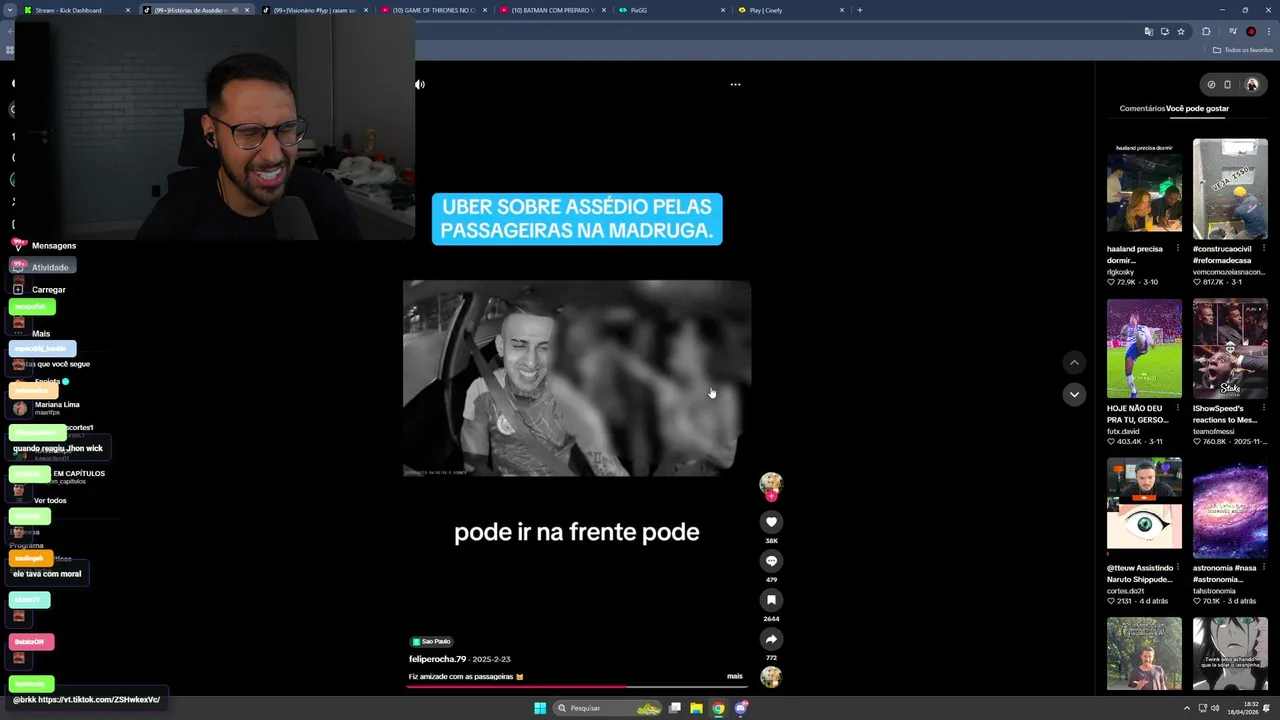Open options for 'HOJE NÃO DEU PRA TU' card
Image resolution: width=1280 pixels, height=720 pixels.
1177,409
